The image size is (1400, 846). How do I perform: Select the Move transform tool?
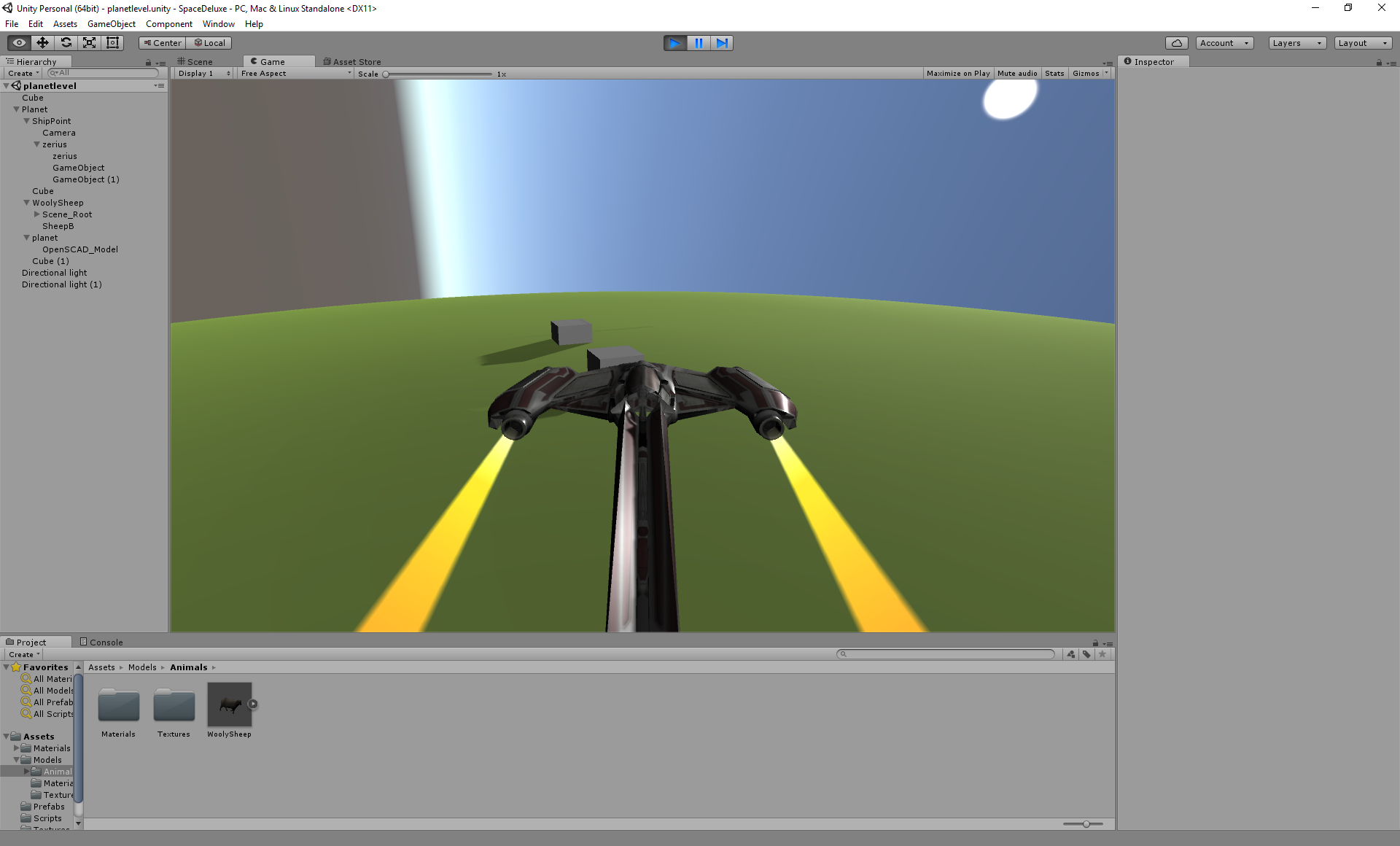42,43
